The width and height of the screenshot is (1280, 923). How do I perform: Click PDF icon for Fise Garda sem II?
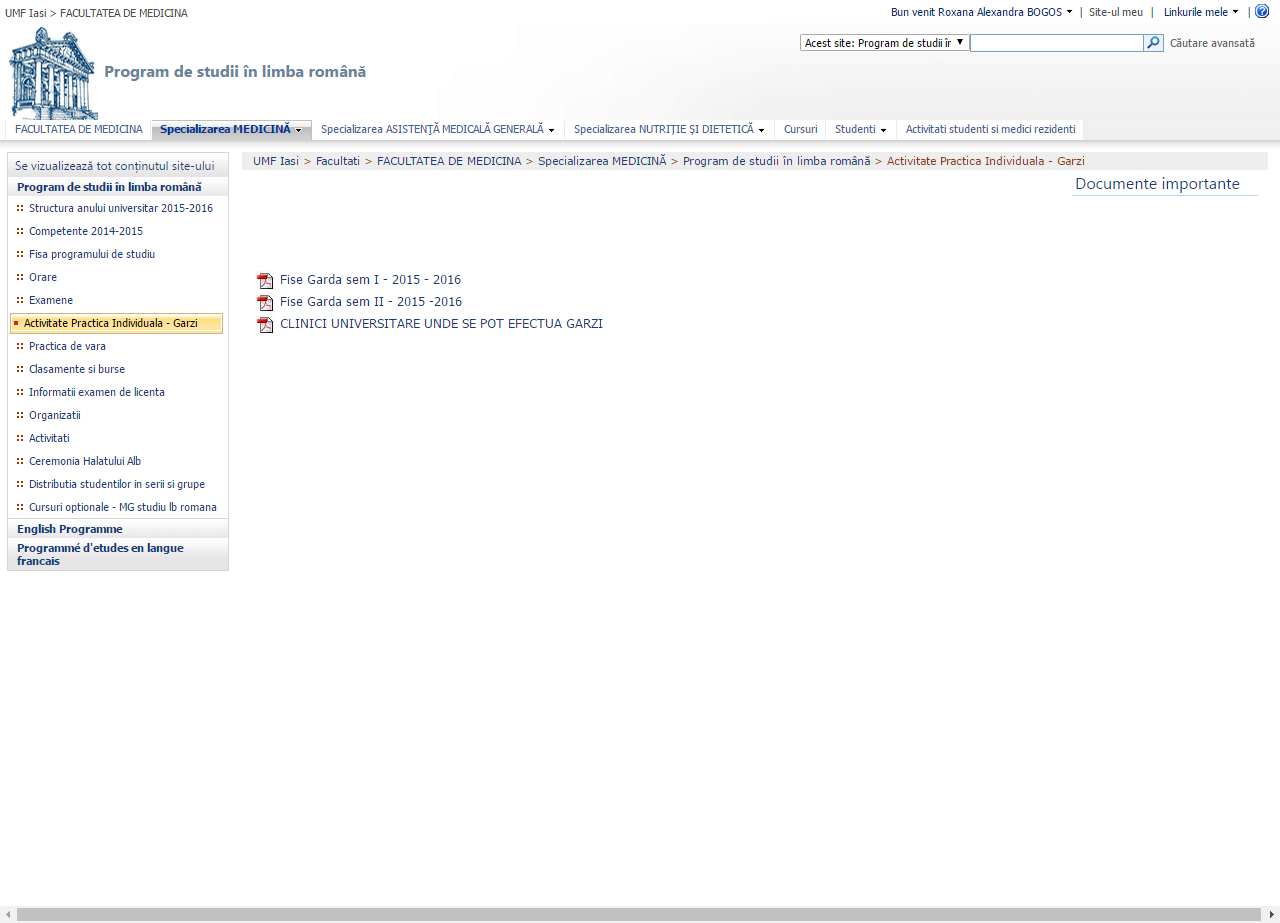(265, 303)
